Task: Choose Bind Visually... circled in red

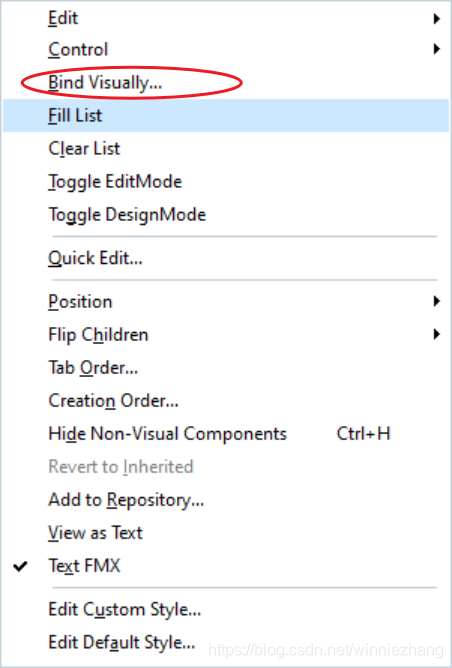Action: click(x=105, y=83)
